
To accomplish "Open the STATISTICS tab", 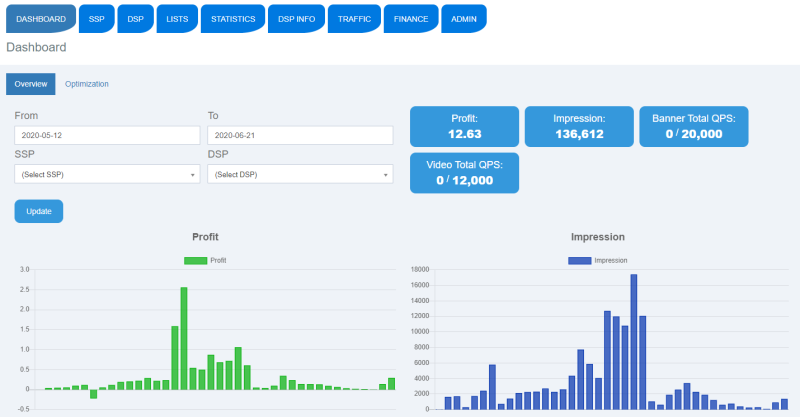I will pyautogui.click(x=233, y=19).
